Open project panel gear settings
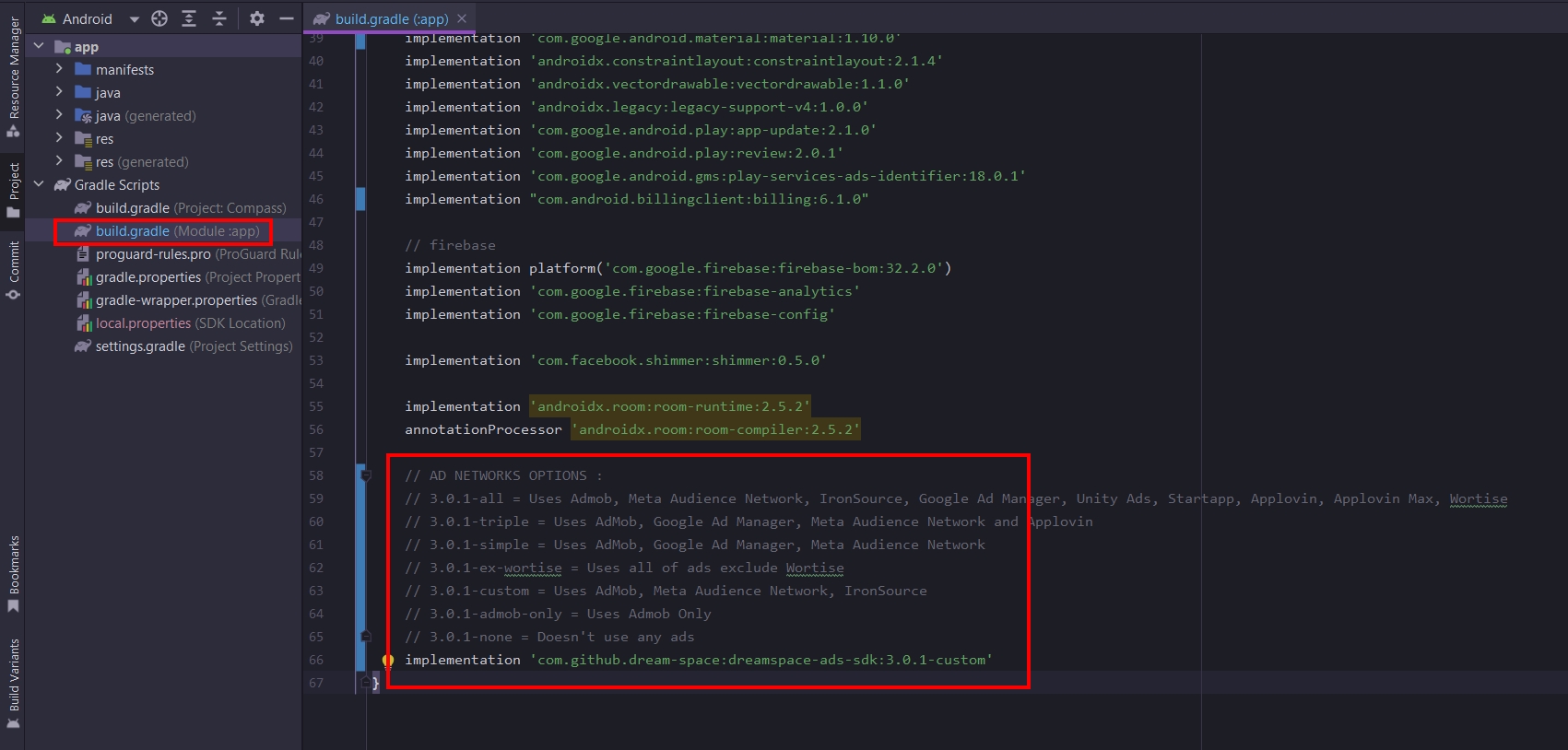The width and height of the screenshot is (1568, 750). (x=257, y=18)
